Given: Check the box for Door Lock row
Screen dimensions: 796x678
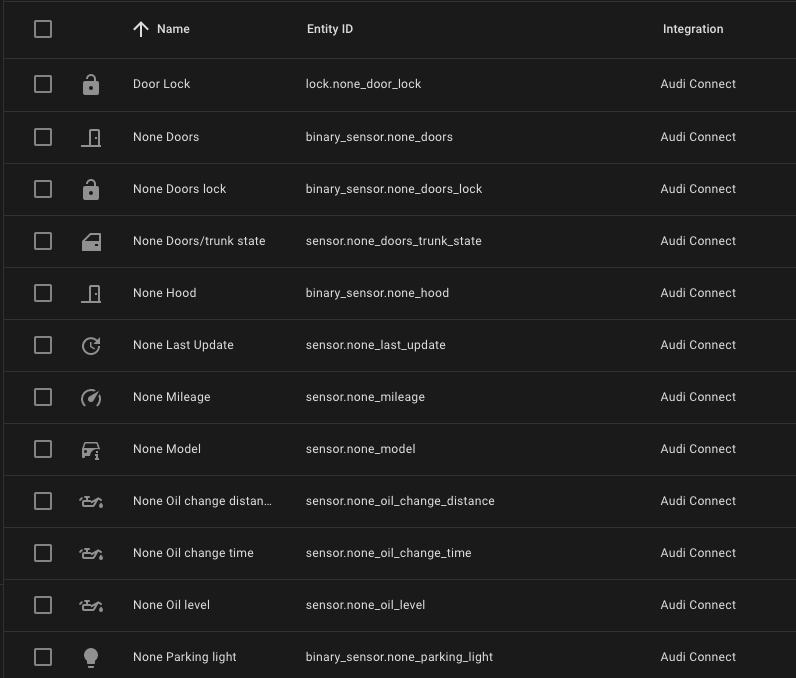Looking at the screenshot, I should click(43, 84).
